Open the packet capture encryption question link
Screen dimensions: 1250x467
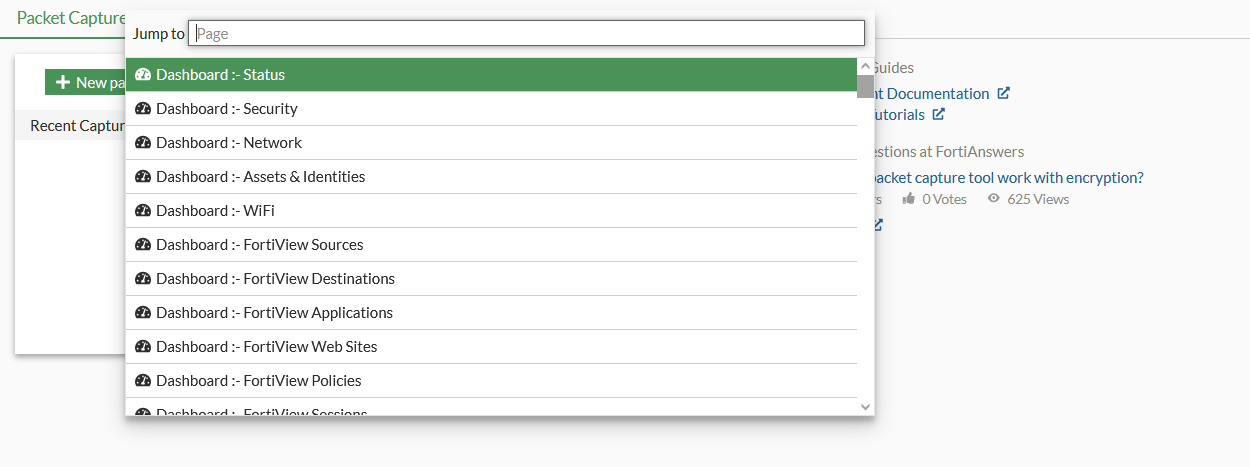[1007, 177]
